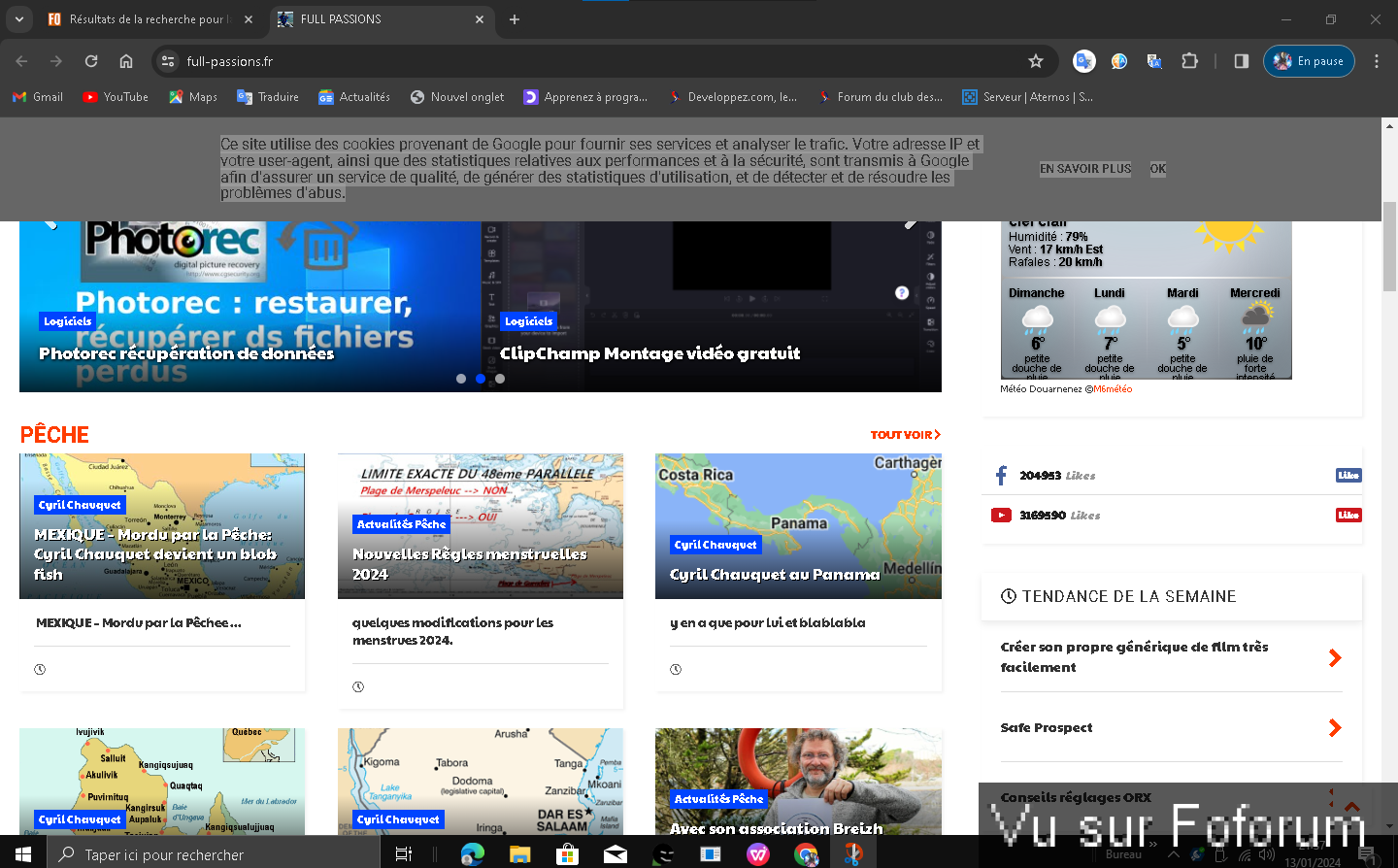
Task: Click EN SAVOIR PLUS in the cookie banner
Action: (1085, 169)
